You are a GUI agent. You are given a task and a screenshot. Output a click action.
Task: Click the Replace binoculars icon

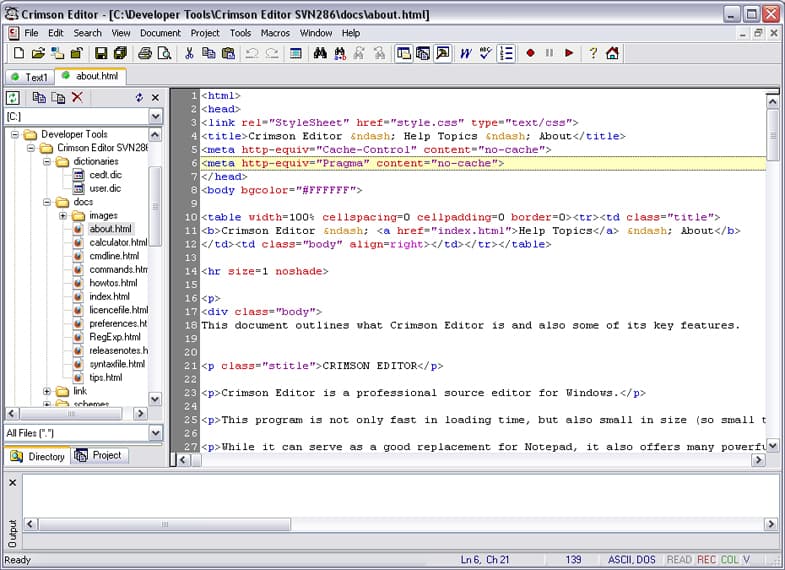click(x=340, y=53)
